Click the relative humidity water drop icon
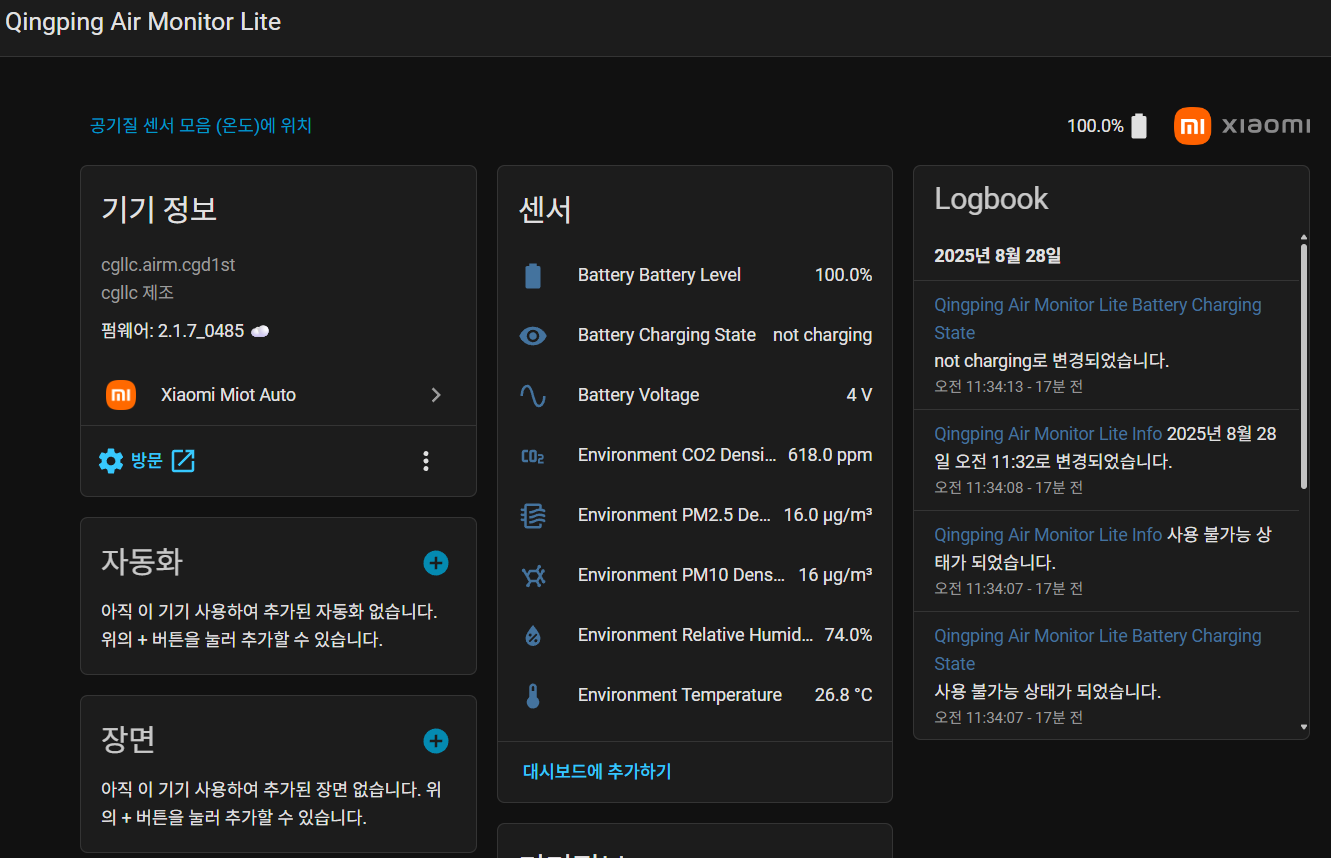 533,636
